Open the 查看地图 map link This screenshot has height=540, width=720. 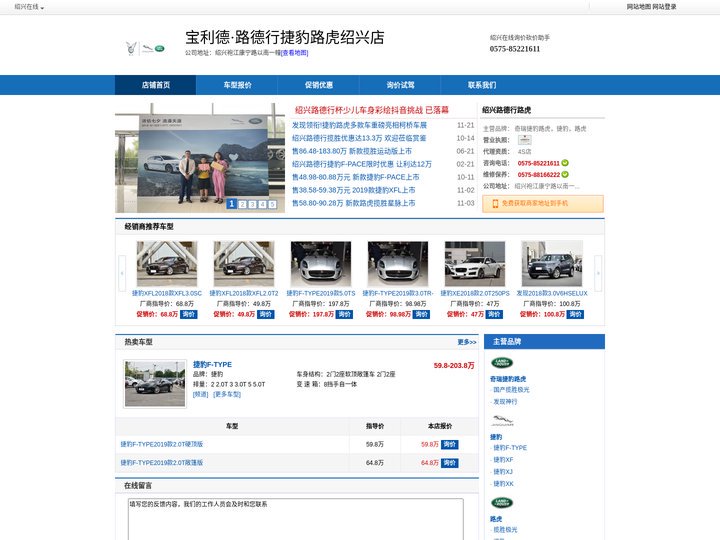[294, 53]
